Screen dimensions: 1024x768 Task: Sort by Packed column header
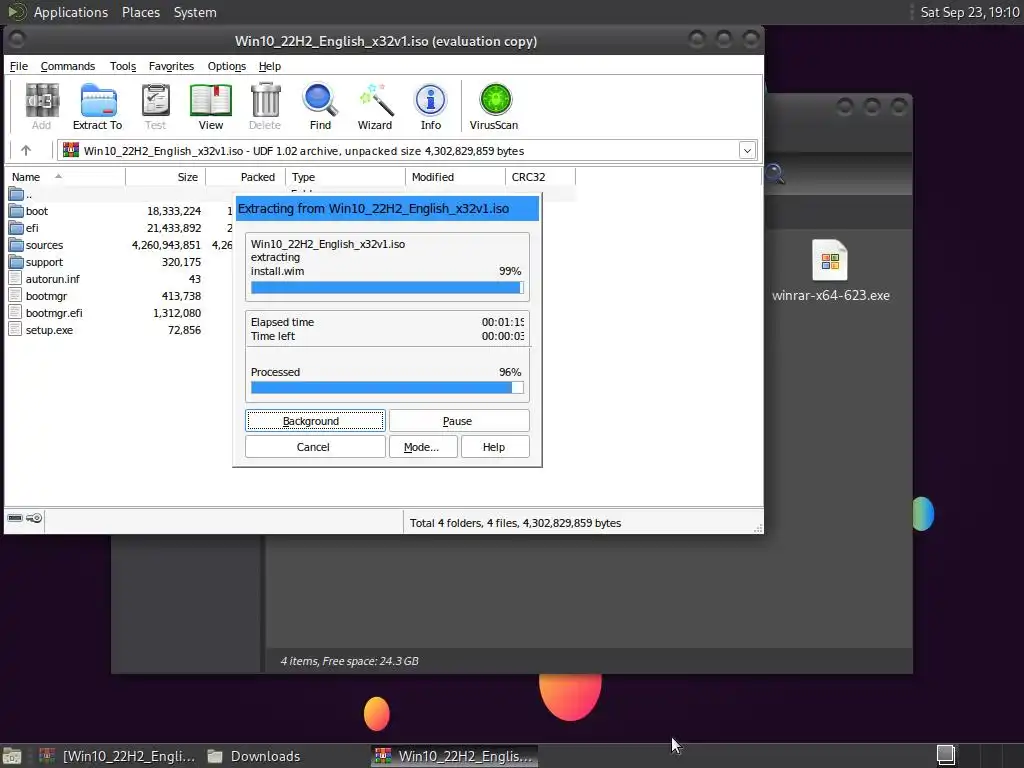tap(246, 177)
